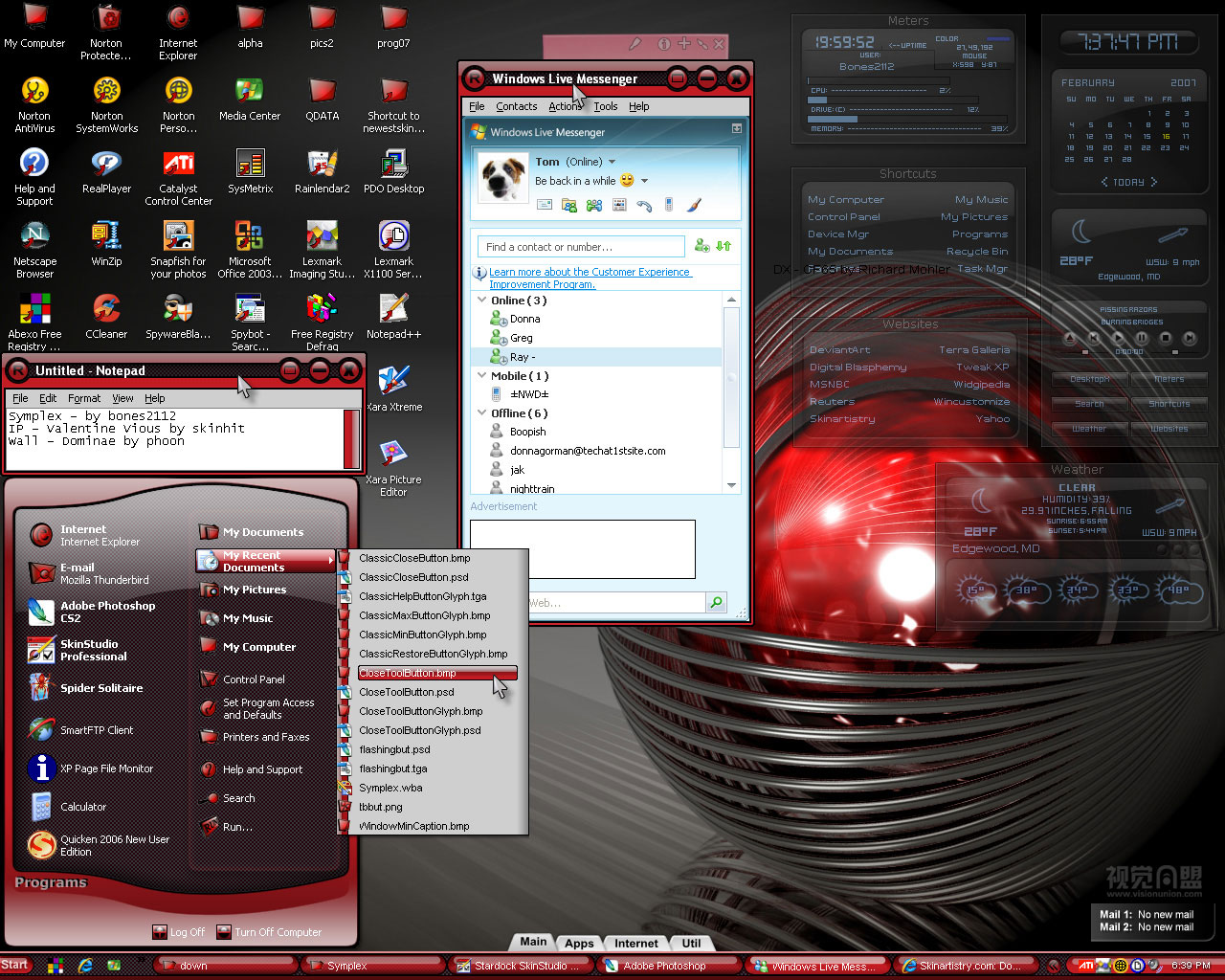Switch to the Internet tab at screen bottom
Image resolution: width=1225 pixels, height=980 pixels.
point(636,943)
